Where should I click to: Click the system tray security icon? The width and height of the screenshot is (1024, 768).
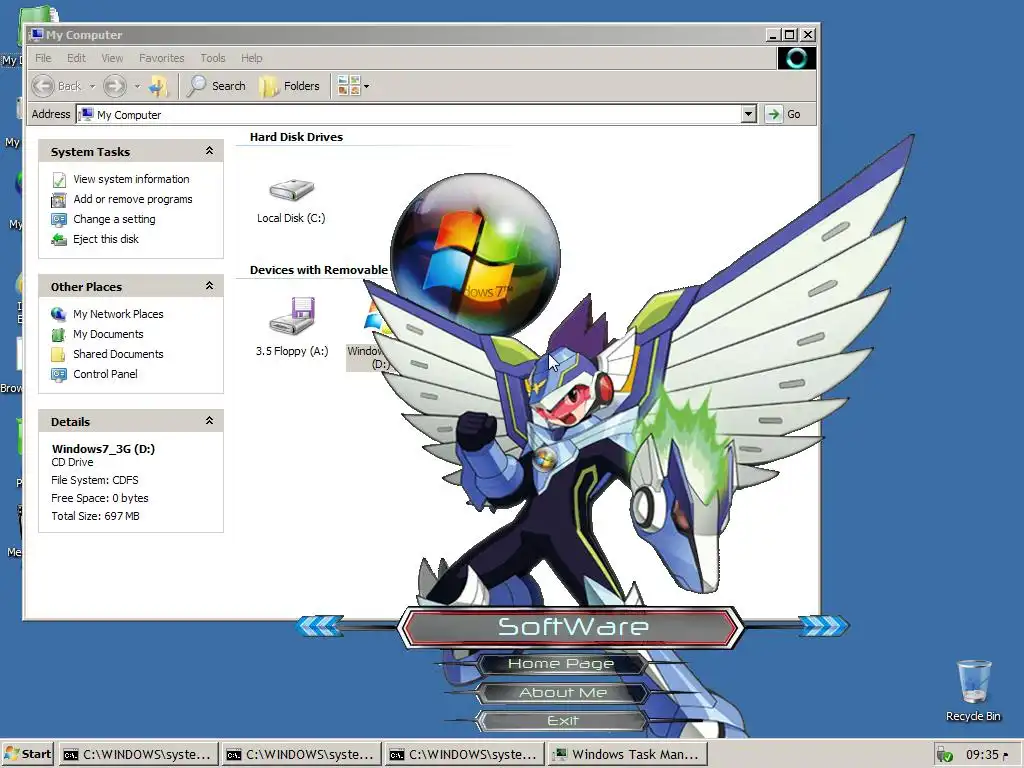(945, 756)
